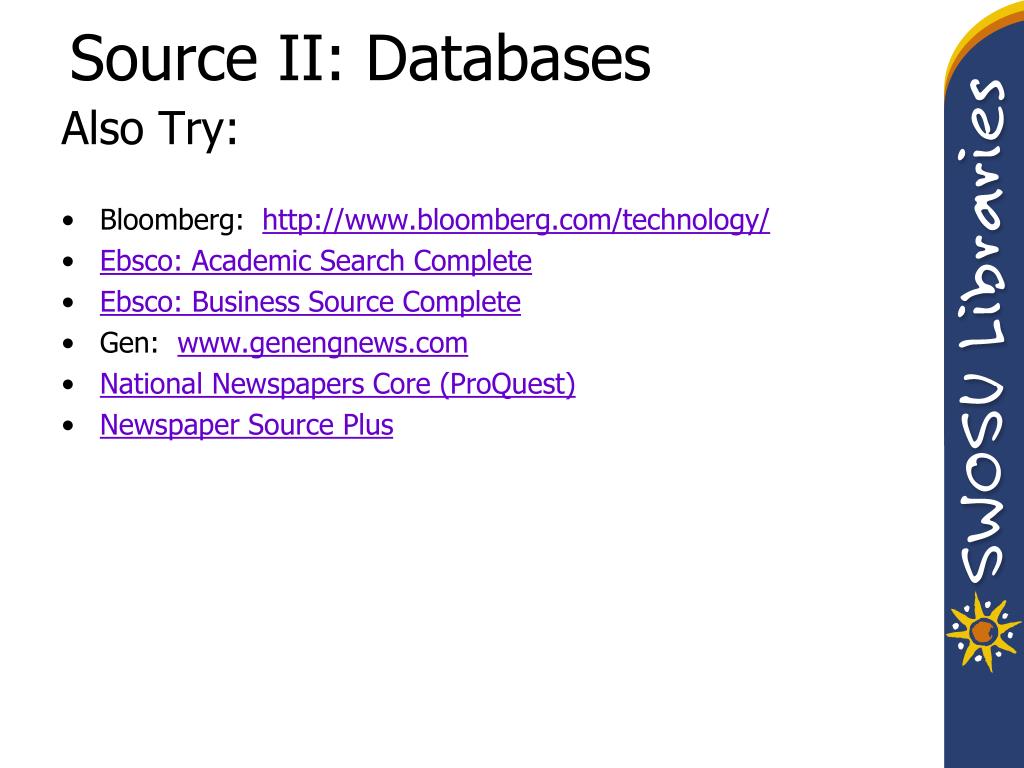Open the Newspaper Source Plus link
This screenshot has height=768, width=1024.
point(246,425)
